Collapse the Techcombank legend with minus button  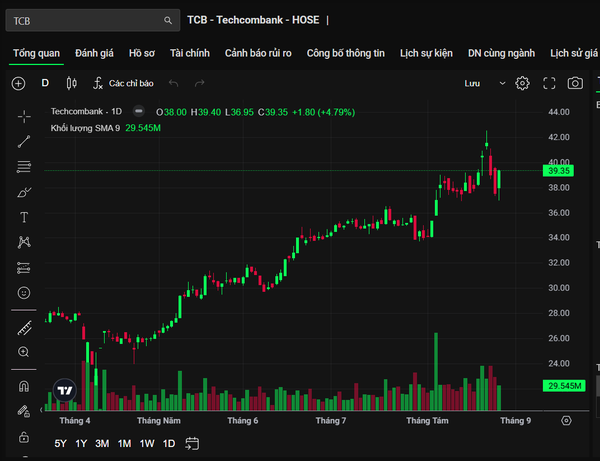(139, 111)
